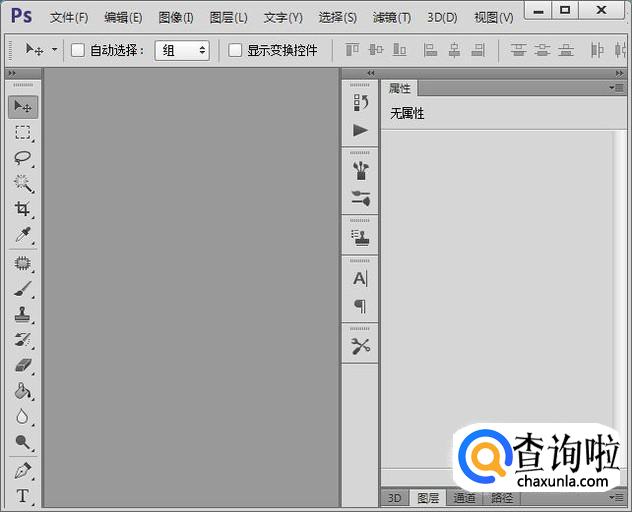The width and height of the screenshot is (632, 512).
Task: Switch to the 通道 tab
Action: (464, 498)
